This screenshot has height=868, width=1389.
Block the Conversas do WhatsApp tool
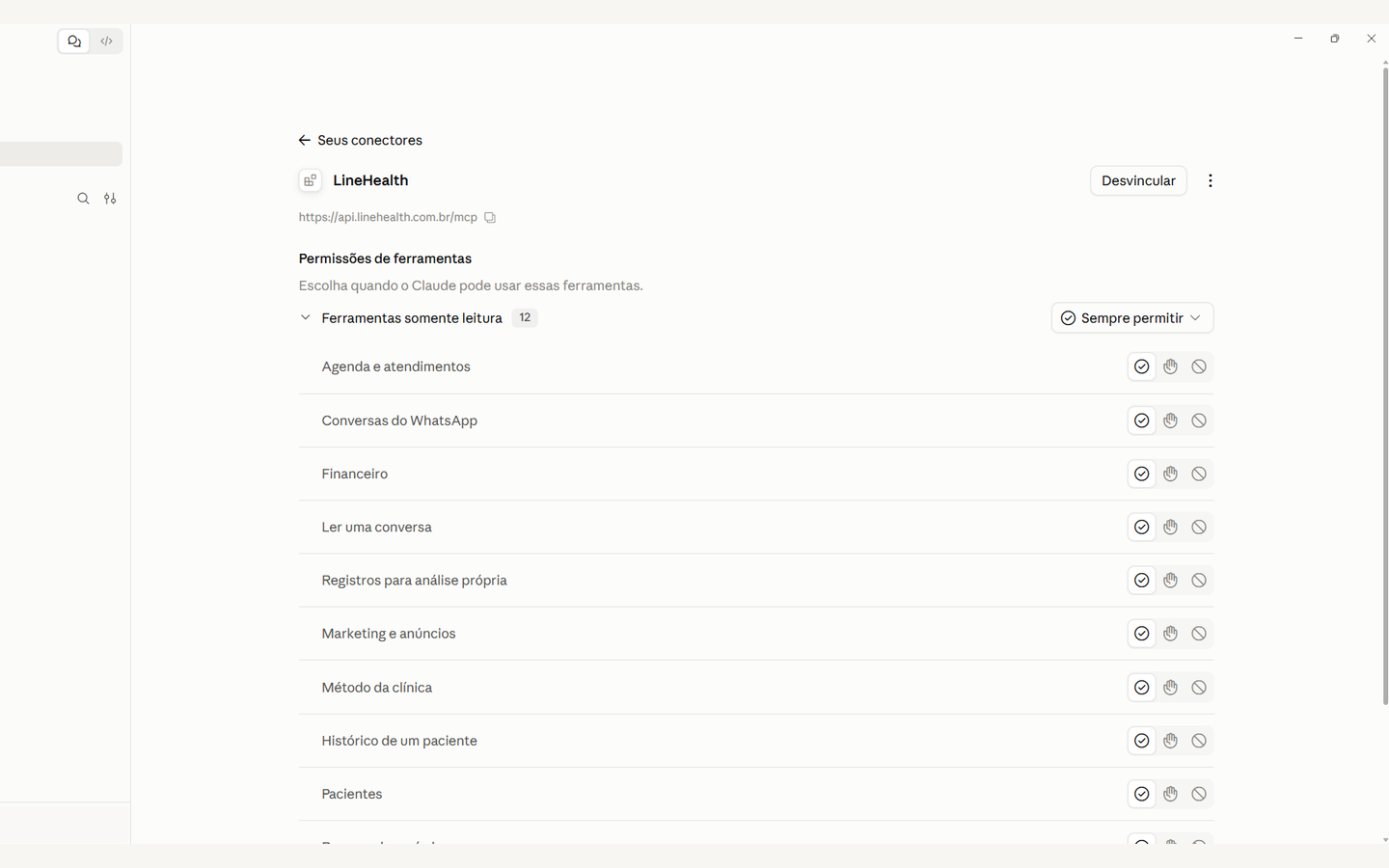coord(1199,420)
